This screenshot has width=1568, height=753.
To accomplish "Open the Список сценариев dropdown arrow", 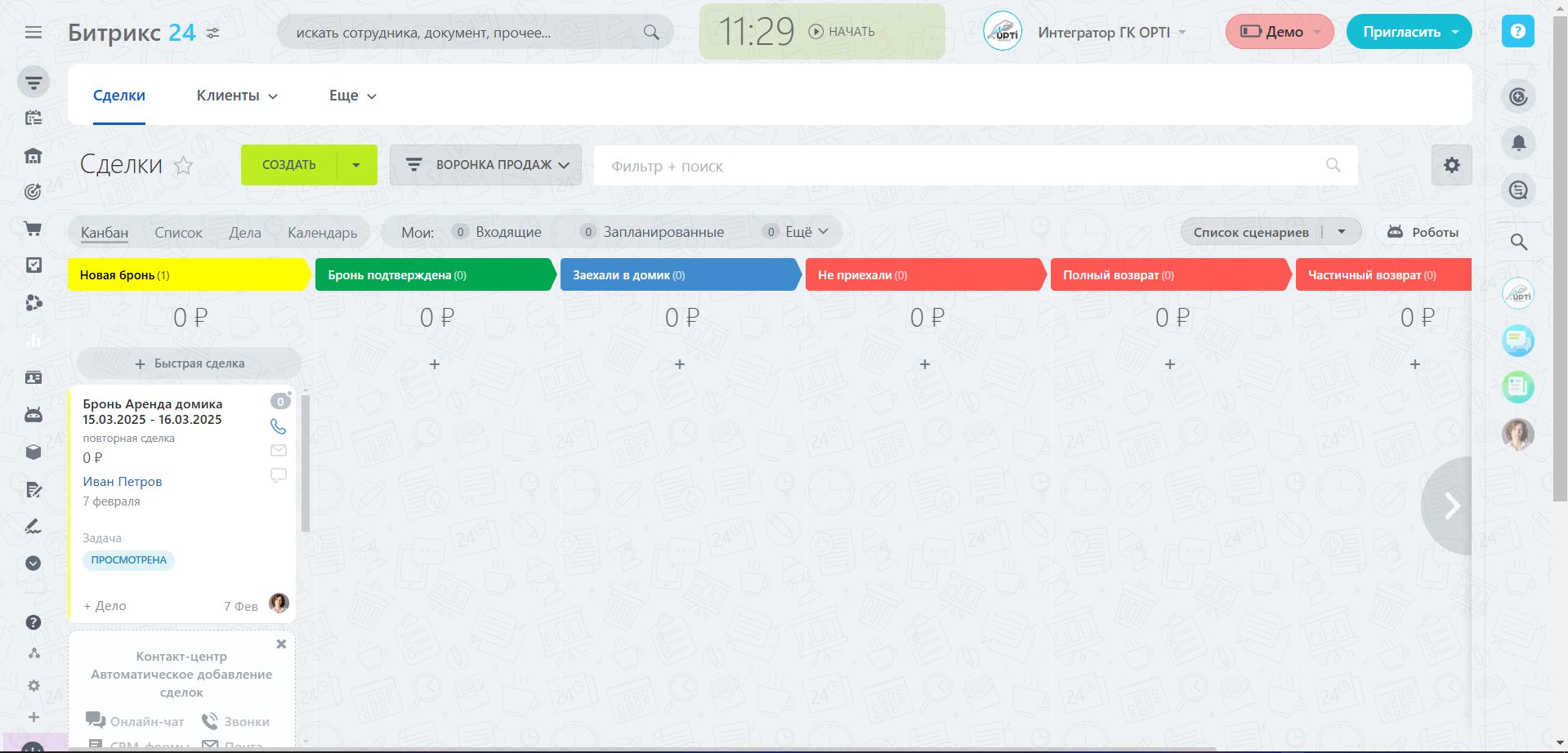I will click(1342, 232).
